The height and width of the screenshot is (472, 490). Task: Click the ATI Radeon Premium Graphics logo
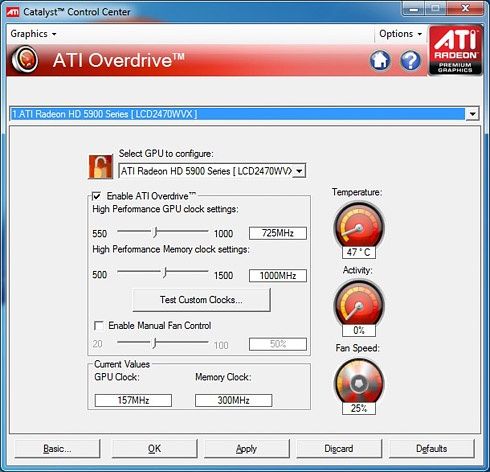(455, 50)
